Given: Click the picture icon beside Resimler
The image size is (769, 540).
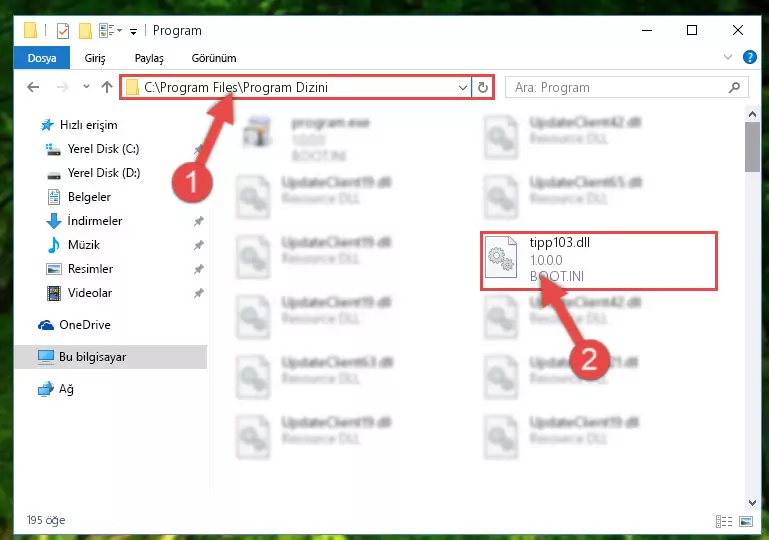Looking at the screenshot, I should (53, 269).
